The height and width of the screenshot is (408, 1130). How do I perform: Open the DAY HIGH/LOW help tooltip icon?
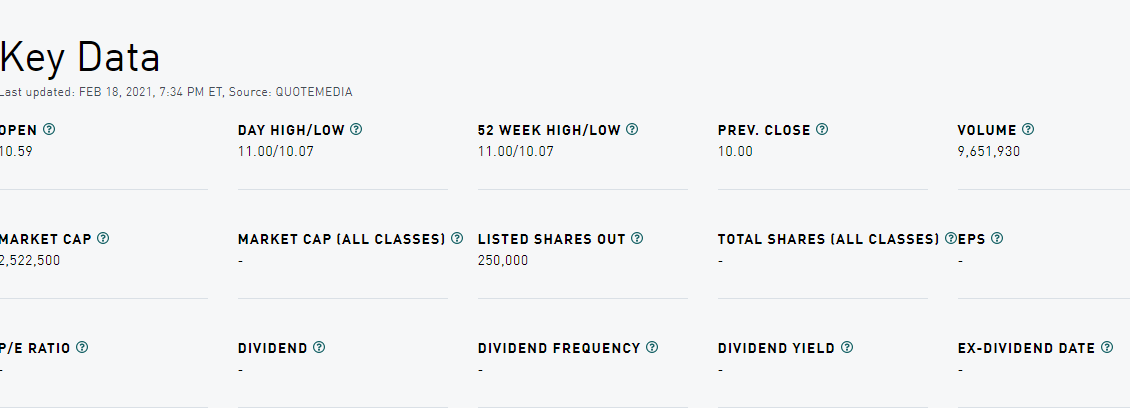coord(356,130)
